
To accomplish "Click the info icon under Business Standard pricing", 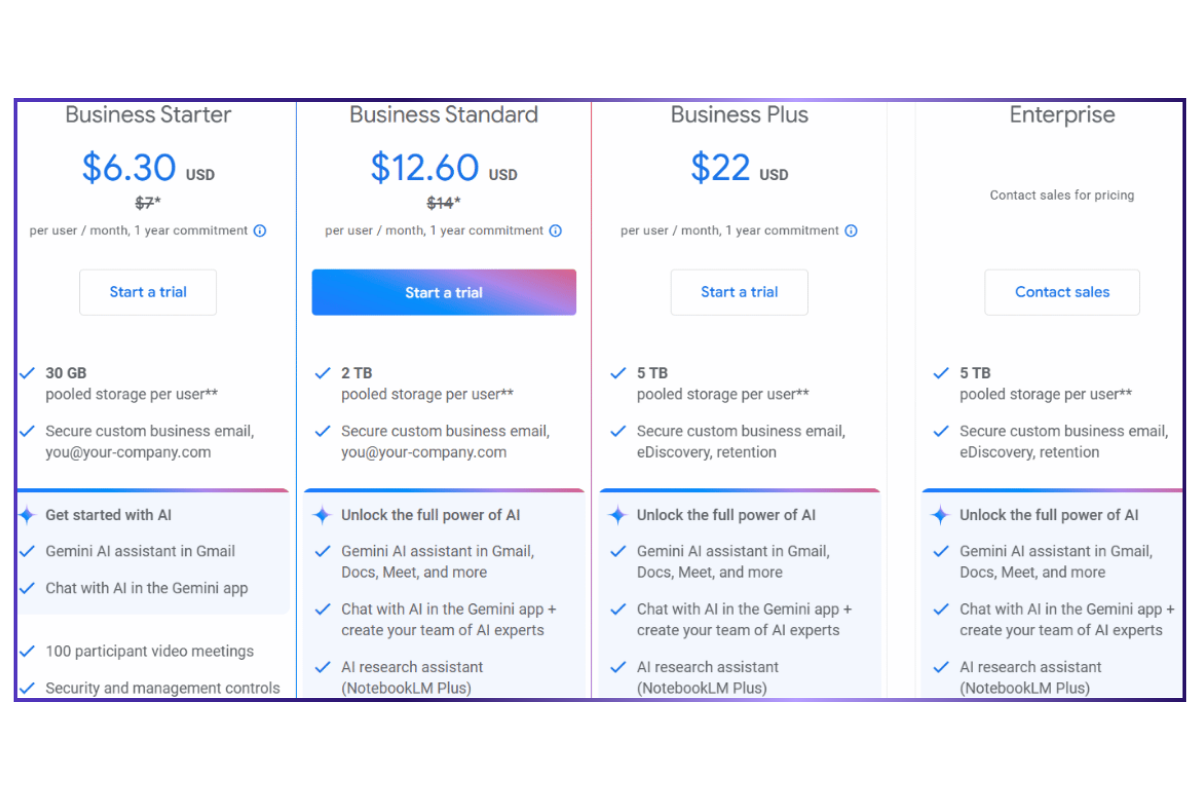I will coord(555,231).
